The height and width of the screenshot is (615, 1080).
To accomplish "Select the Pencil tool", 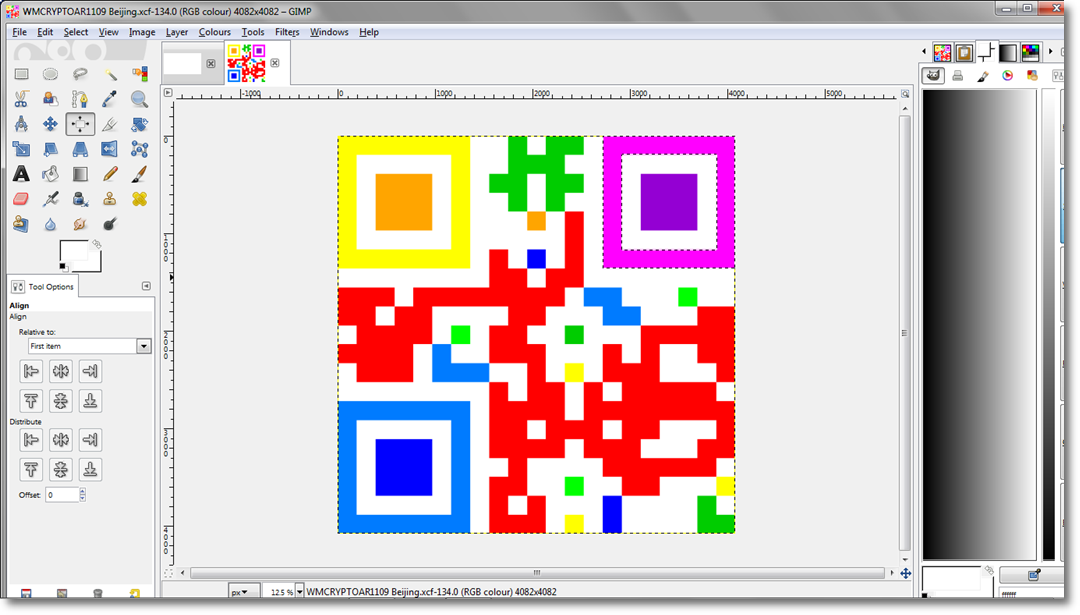I will 110,174.
